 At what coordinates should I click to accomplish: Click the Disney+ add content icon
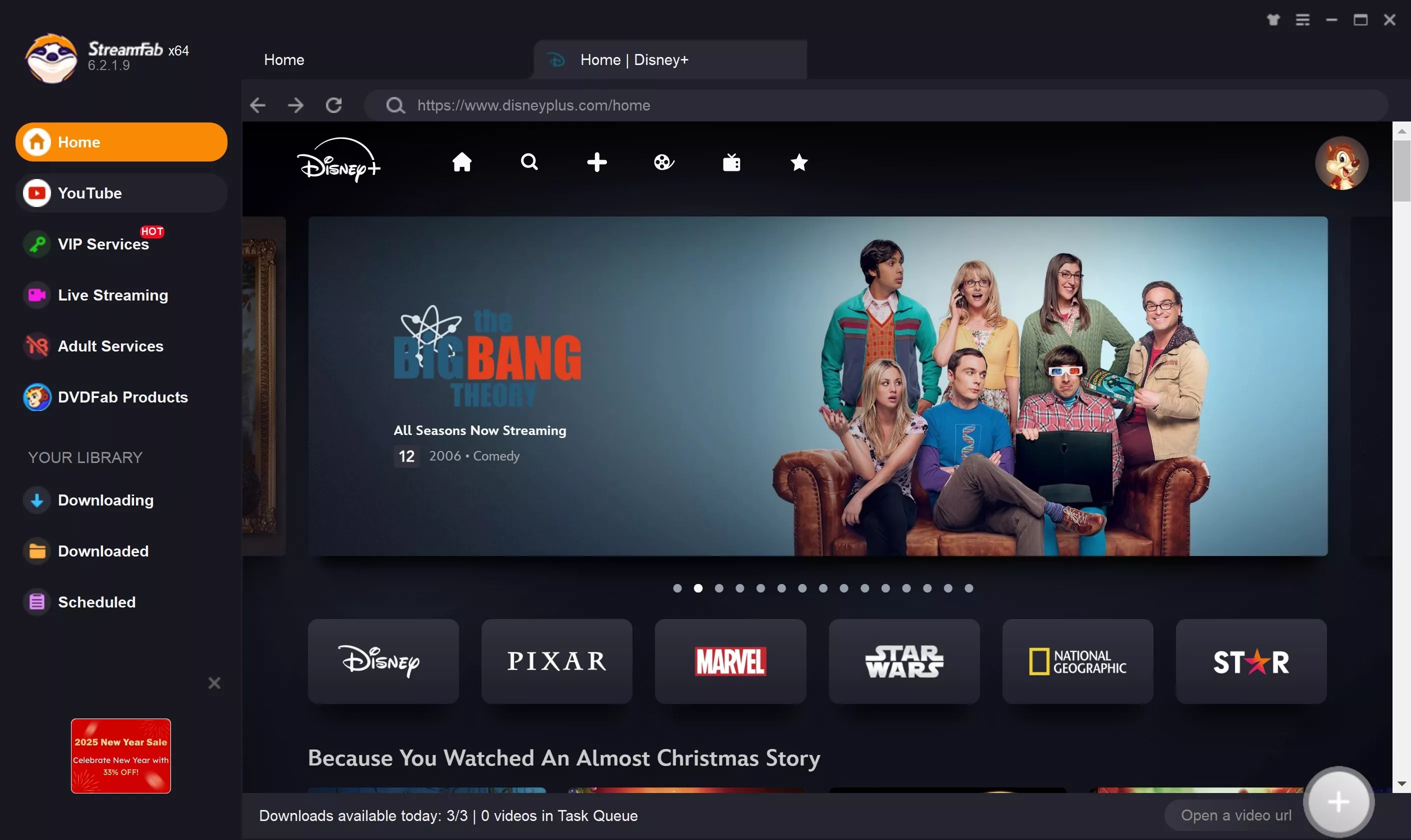[597, 162]
